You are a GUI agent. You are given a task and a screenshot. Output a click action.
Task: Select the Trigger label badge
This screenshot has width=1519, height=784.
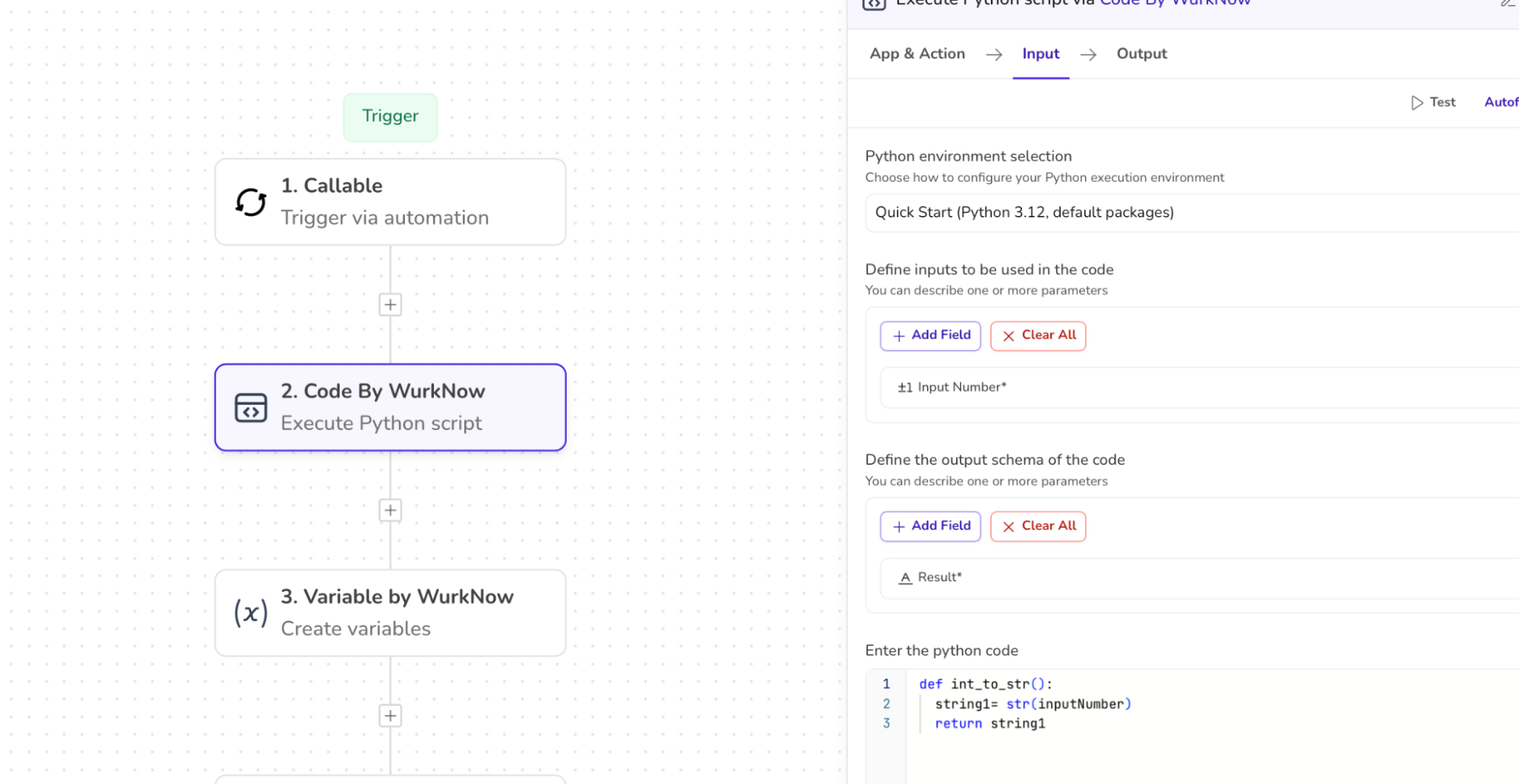pos(390,117)
